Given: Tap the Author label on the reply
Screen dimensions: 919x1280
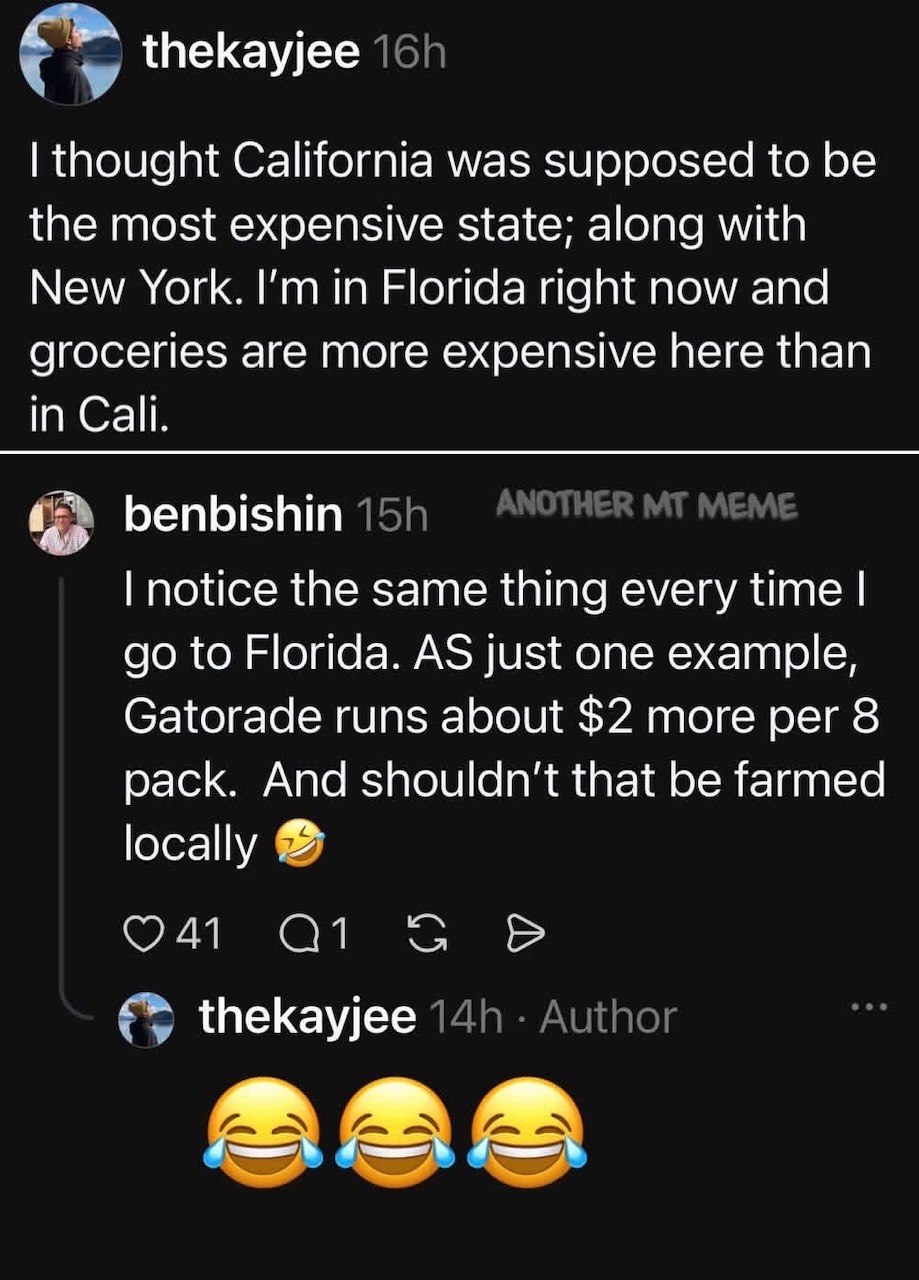Looking at the screenshot, I should [x=608, y=1018].
